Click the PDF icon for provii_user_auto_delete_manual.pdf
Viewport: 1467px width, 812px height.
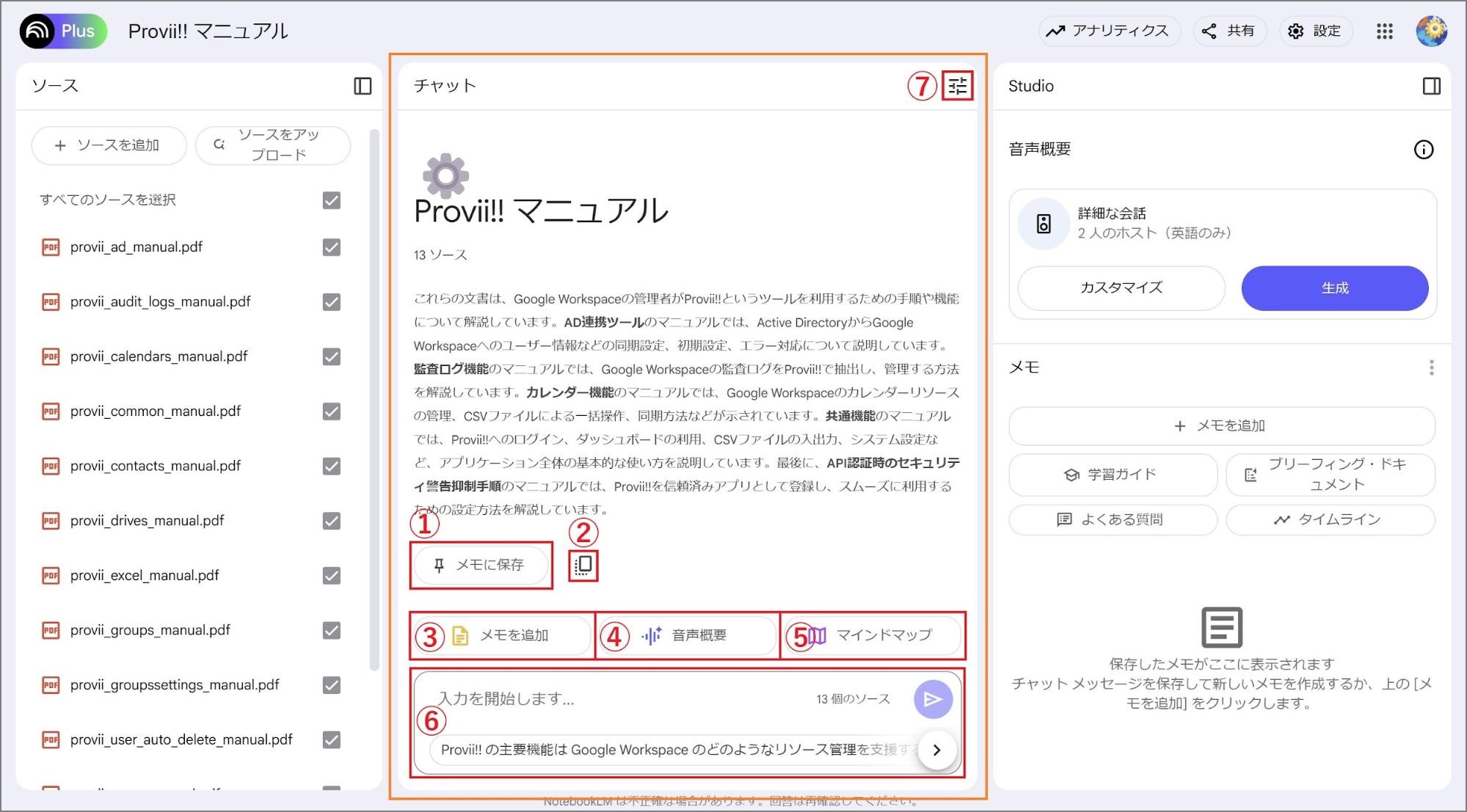(x=51, y=739)
